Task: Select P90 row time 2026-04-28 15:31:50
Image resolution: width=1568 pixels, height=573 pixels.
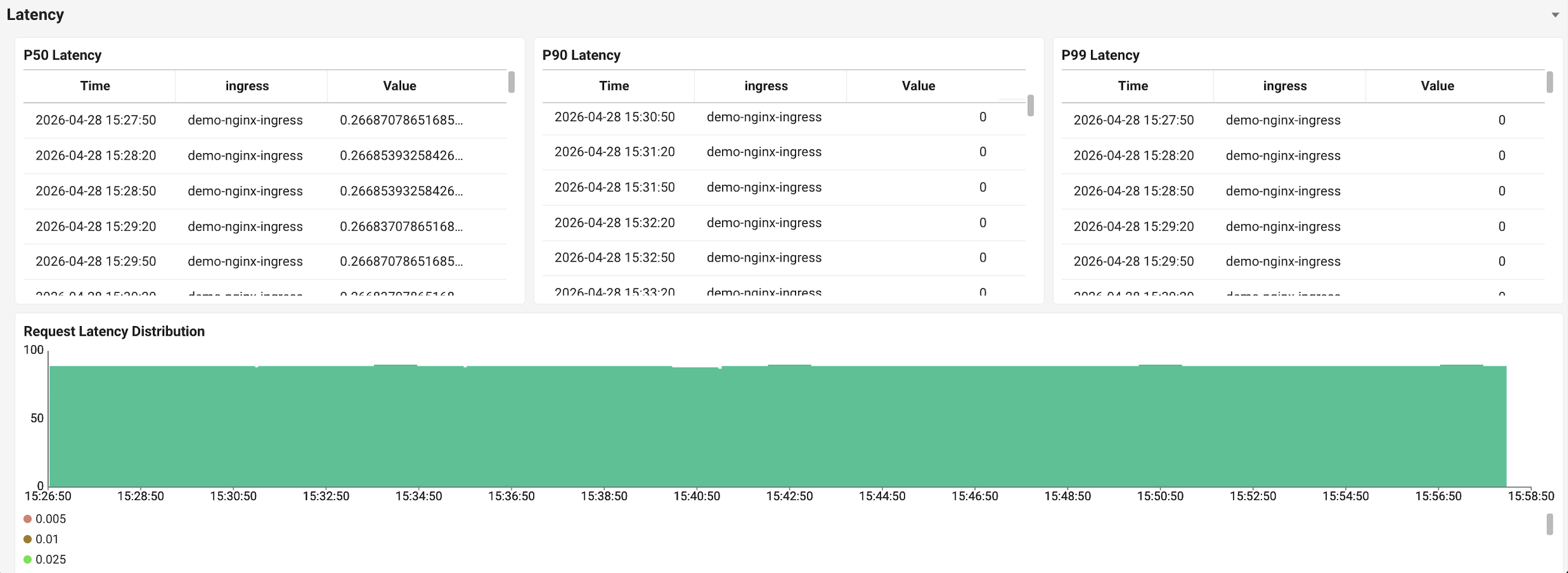Action: pyautogui.click(x=615, y=188)
